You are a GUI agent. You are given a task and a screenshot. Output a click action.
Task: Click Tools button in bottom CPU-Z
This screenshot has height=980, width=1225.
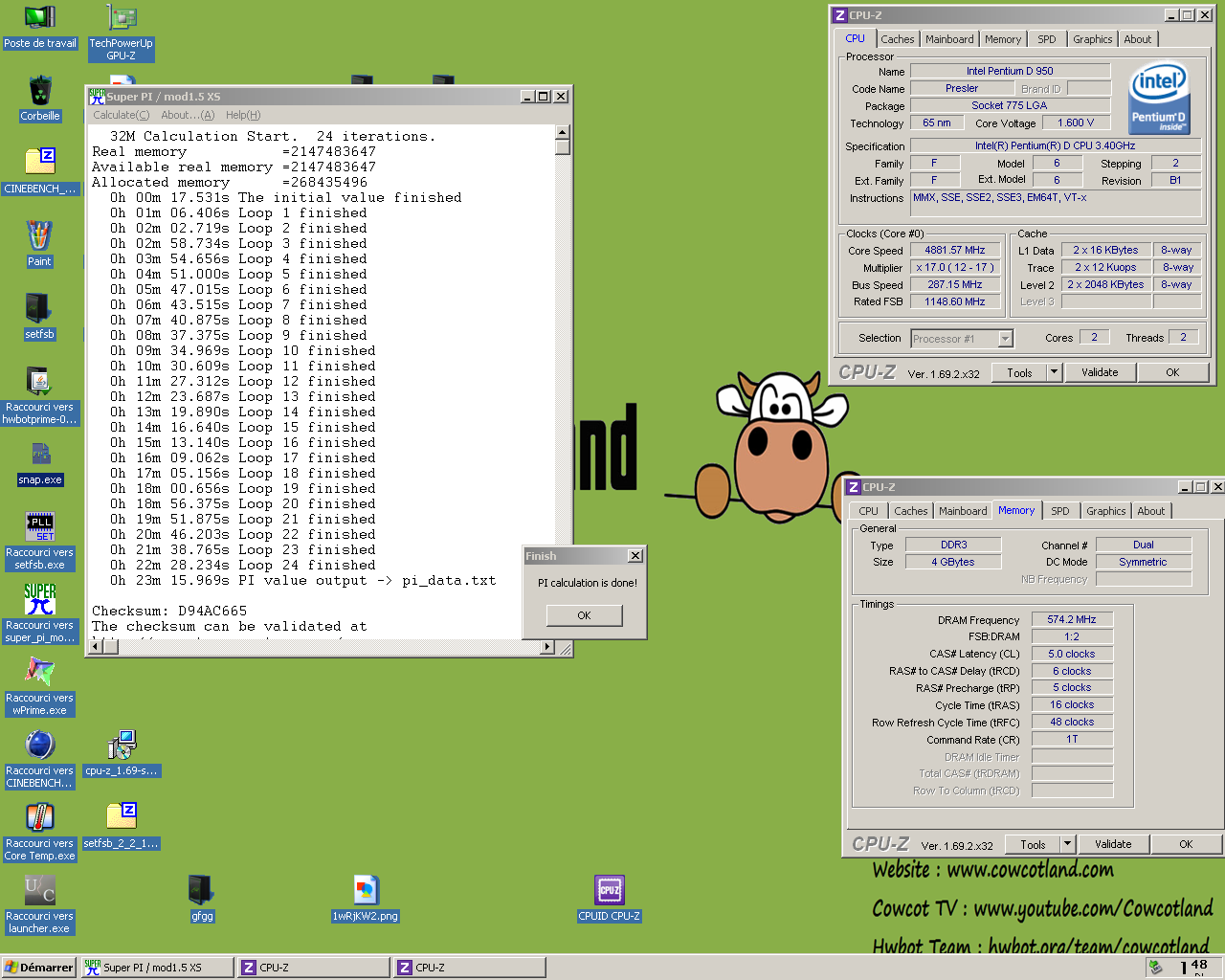[1033, 844]
